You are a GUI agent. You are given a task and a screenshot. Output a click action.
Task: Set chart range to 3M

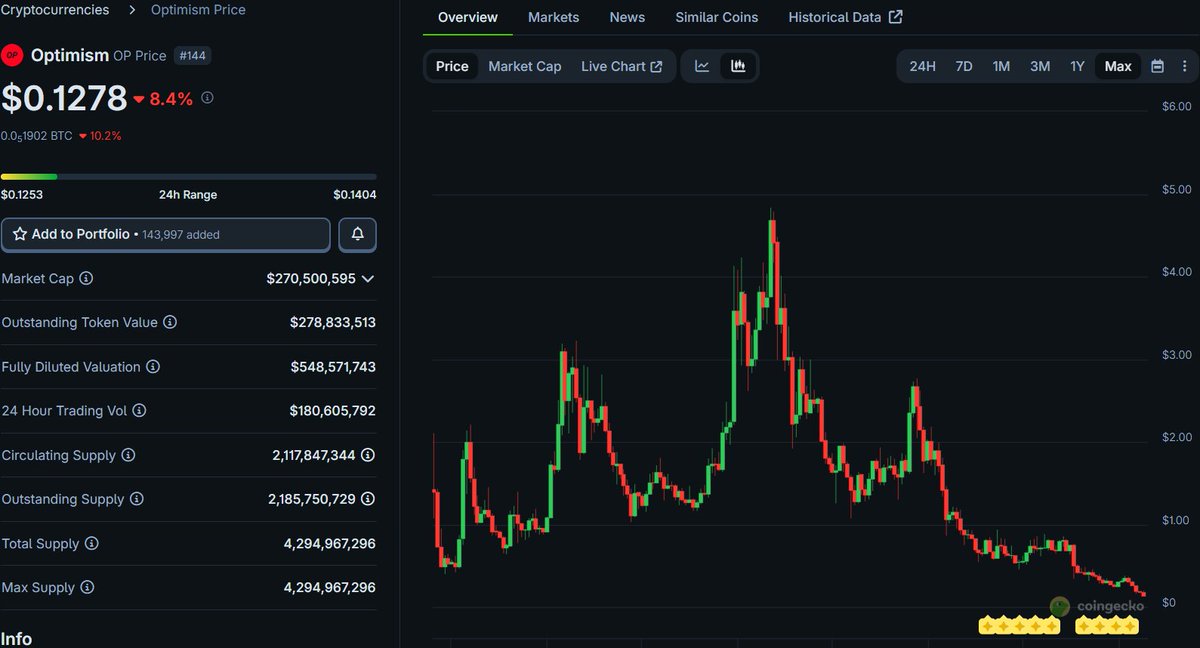tap(1040, 66)
